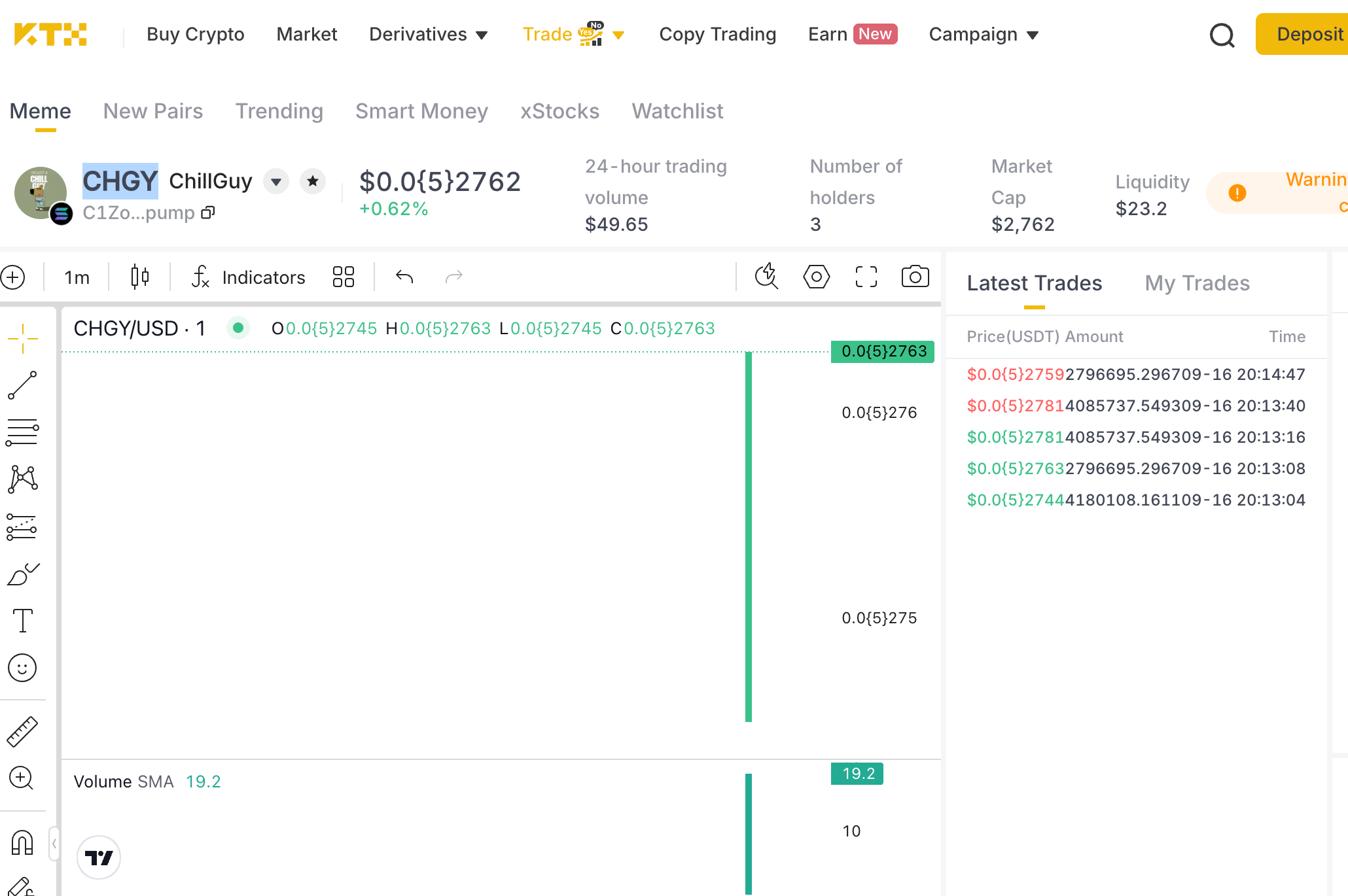Click the CHGY ticker symbol text
The image size is (1348, 896).
pos(120,181)
